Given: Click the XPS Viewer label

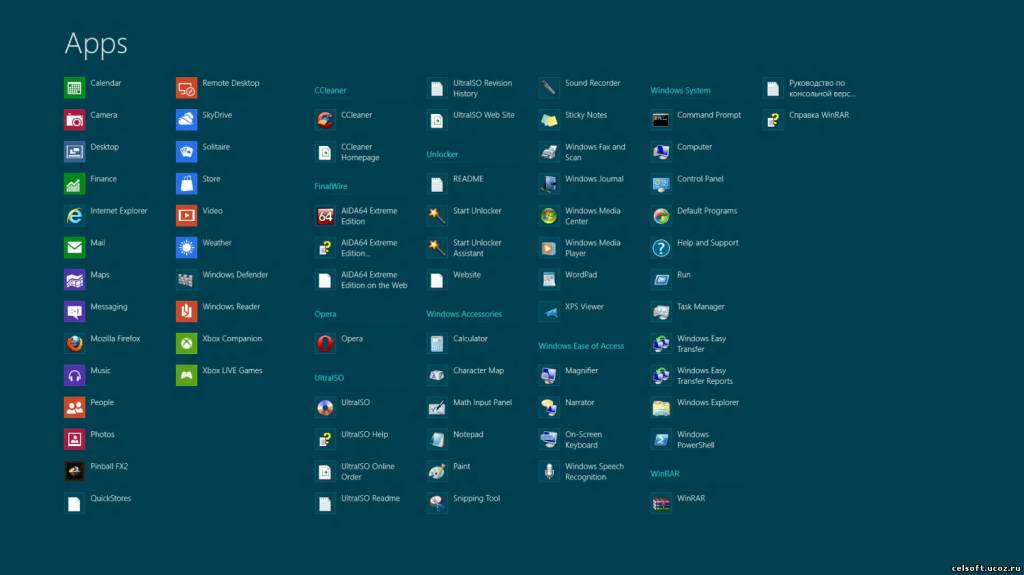Looking at the screenshot, I should tap(584, 306).
